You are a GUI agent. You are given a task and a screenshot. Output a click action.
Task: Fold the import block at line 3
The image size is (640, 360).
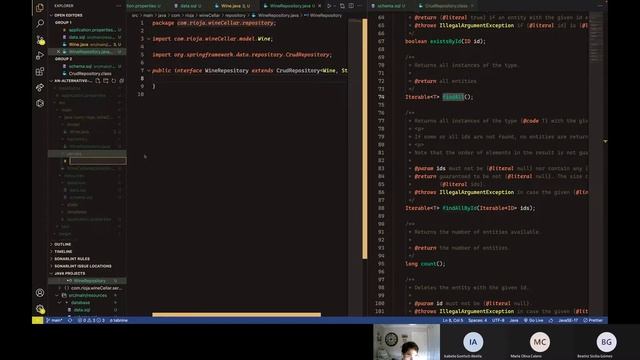click(149, 39)
